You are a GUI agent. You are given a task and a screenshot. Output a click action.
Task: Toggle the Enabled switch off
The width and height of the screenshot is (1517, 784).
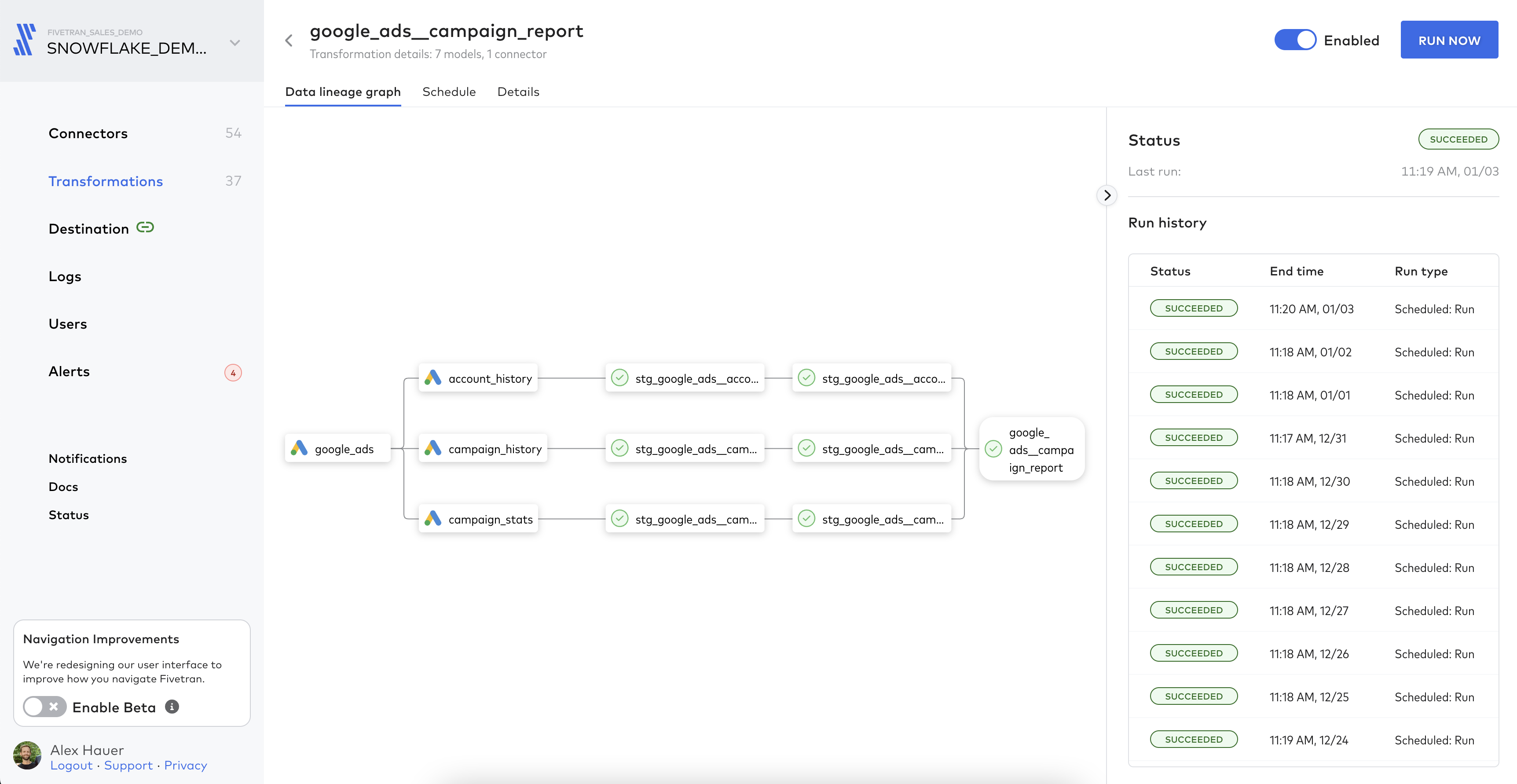(x=1295, y=40)
